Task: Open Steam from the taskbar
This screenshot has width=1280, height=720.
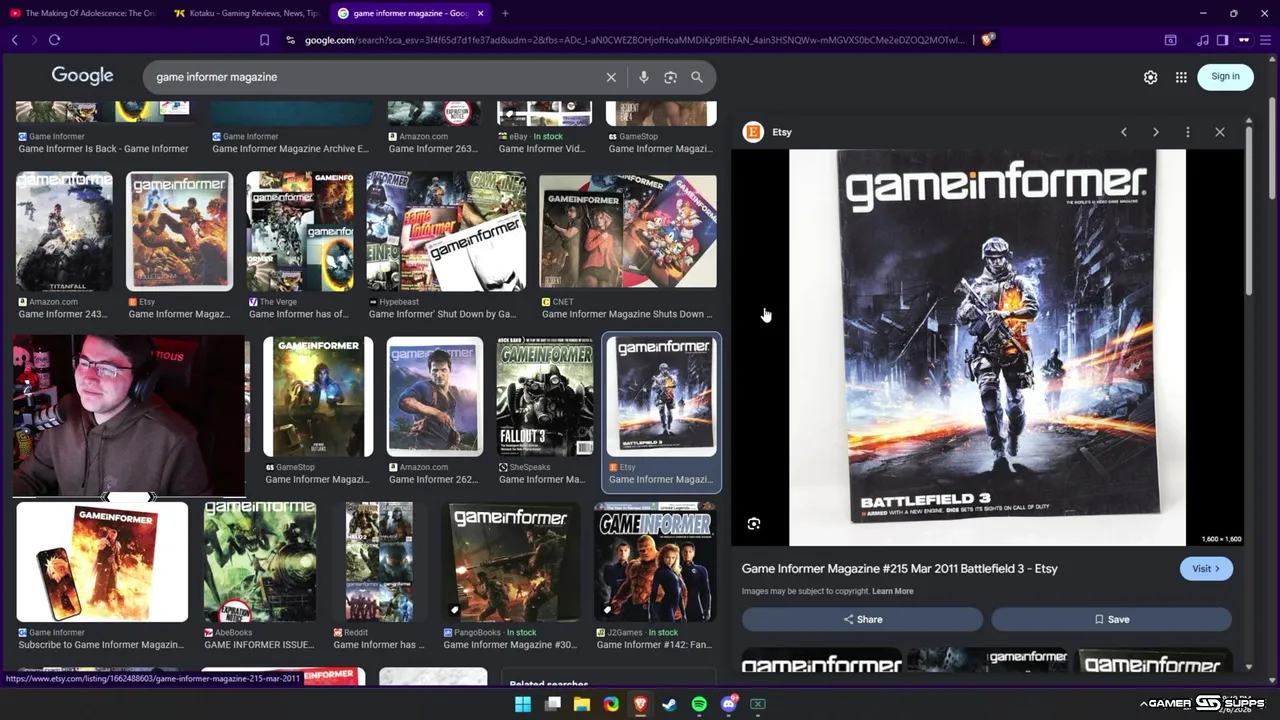Action: [x=669, y=704]
